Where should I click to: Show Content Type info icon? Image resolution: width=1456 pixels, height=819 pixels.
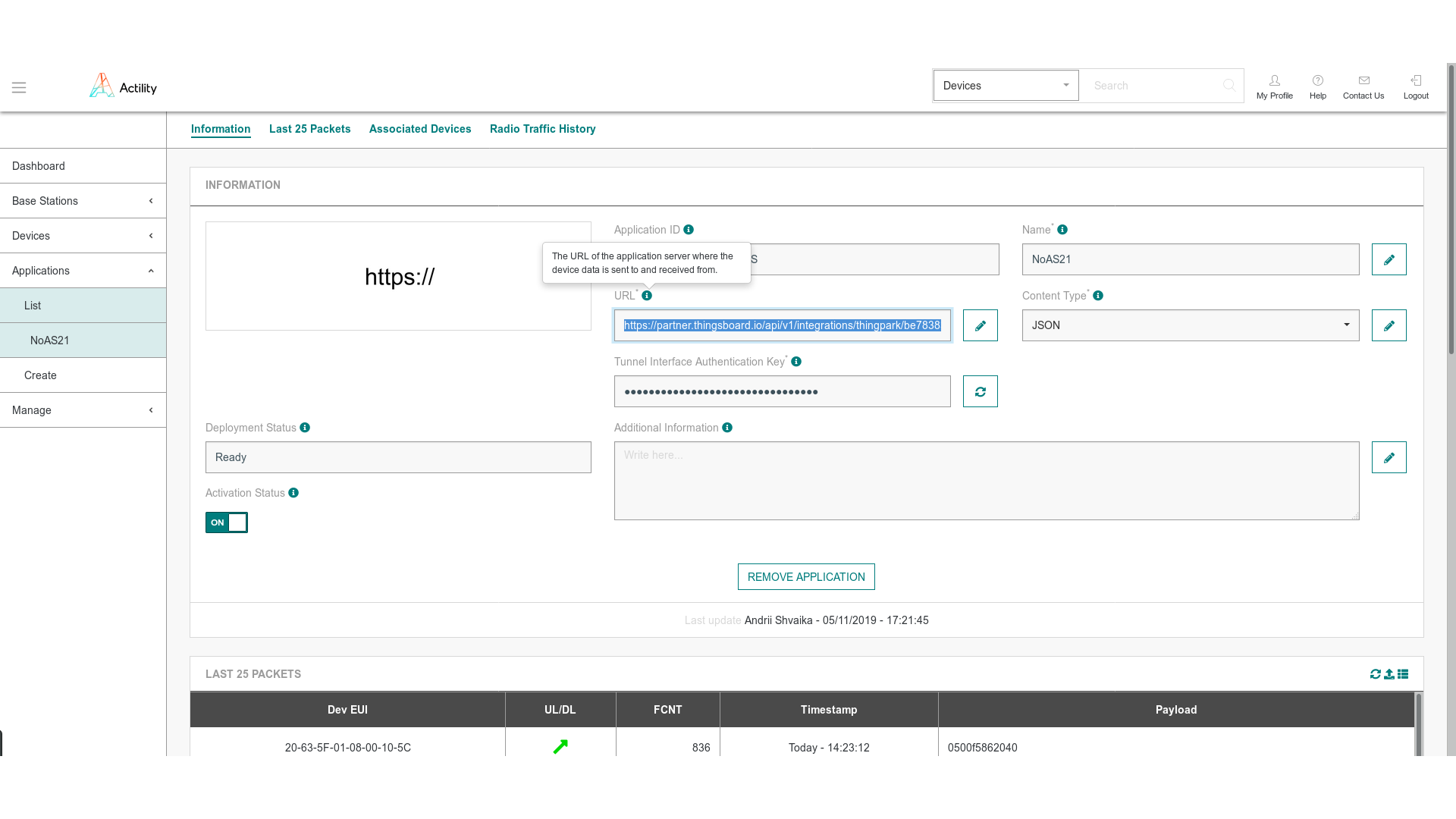1098,296
